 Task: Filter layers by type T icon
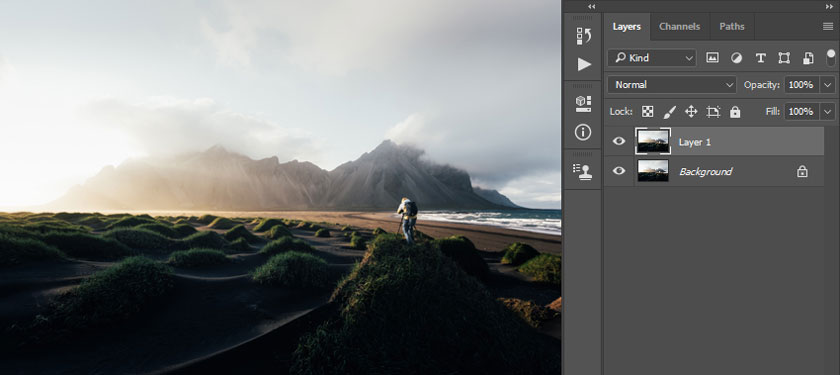tap(760, 58)
